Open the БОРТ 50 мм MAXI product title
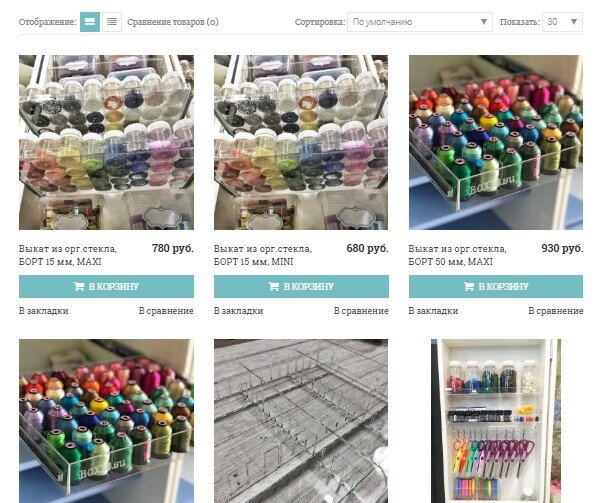Image resolution: width=597 pixels, height=503 pixels. tap(457, 255)
